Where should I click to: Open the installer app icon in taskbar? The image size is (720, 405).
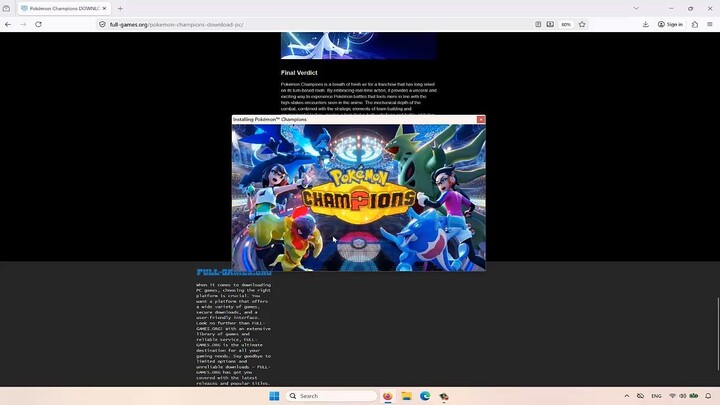point(444,396)
